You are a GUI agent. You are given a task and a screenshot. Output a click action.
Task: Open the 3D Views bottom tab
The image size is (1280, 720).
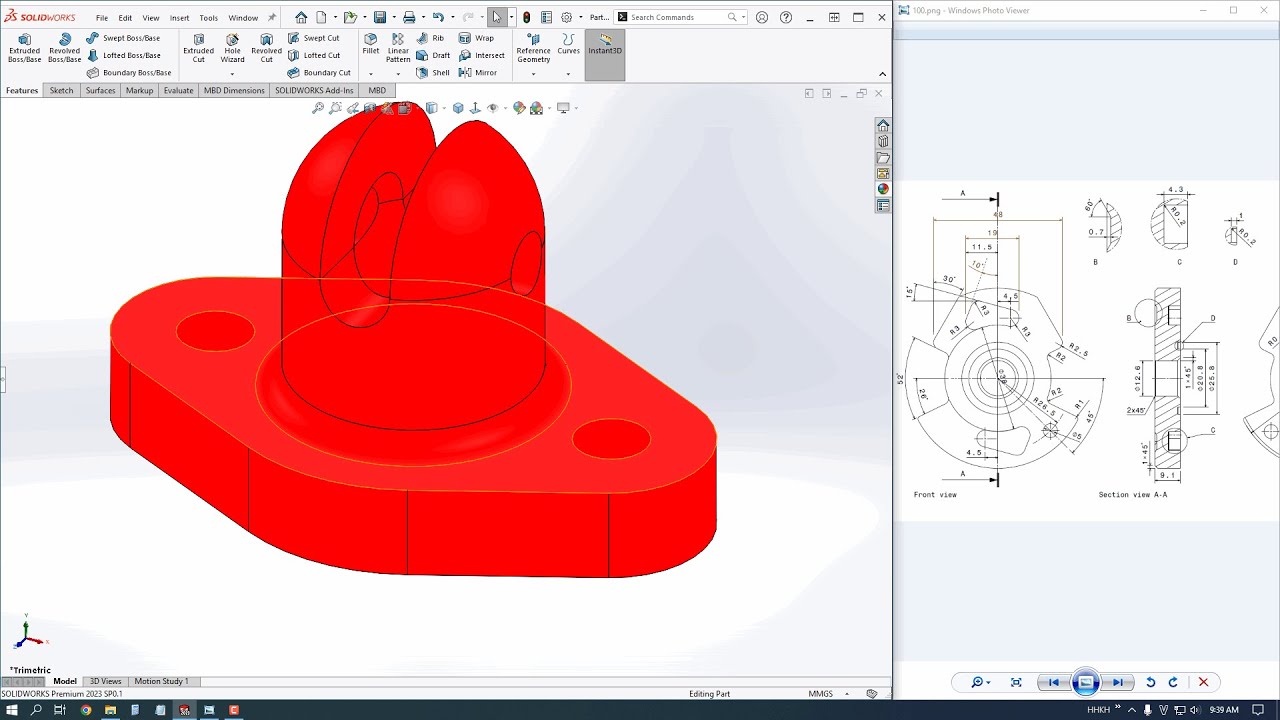point(105,681)
